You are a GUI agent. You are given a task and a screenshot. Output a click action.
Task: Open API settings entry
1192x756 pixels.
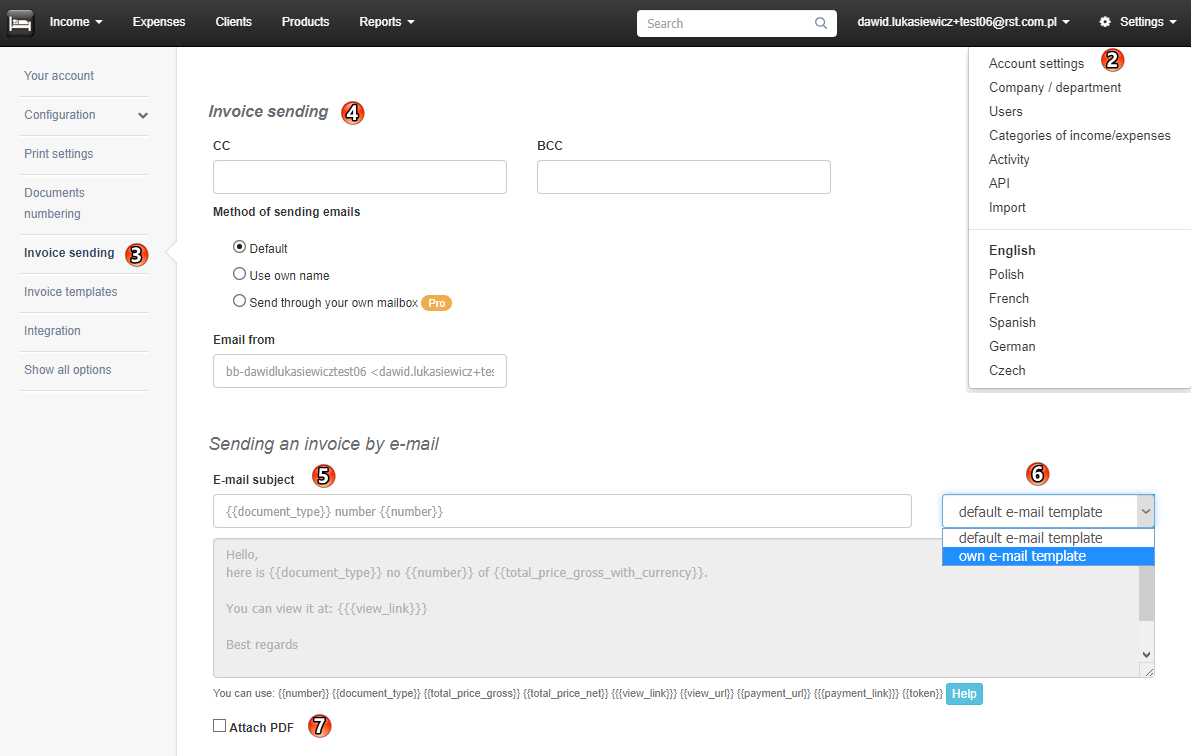(999, 183)
